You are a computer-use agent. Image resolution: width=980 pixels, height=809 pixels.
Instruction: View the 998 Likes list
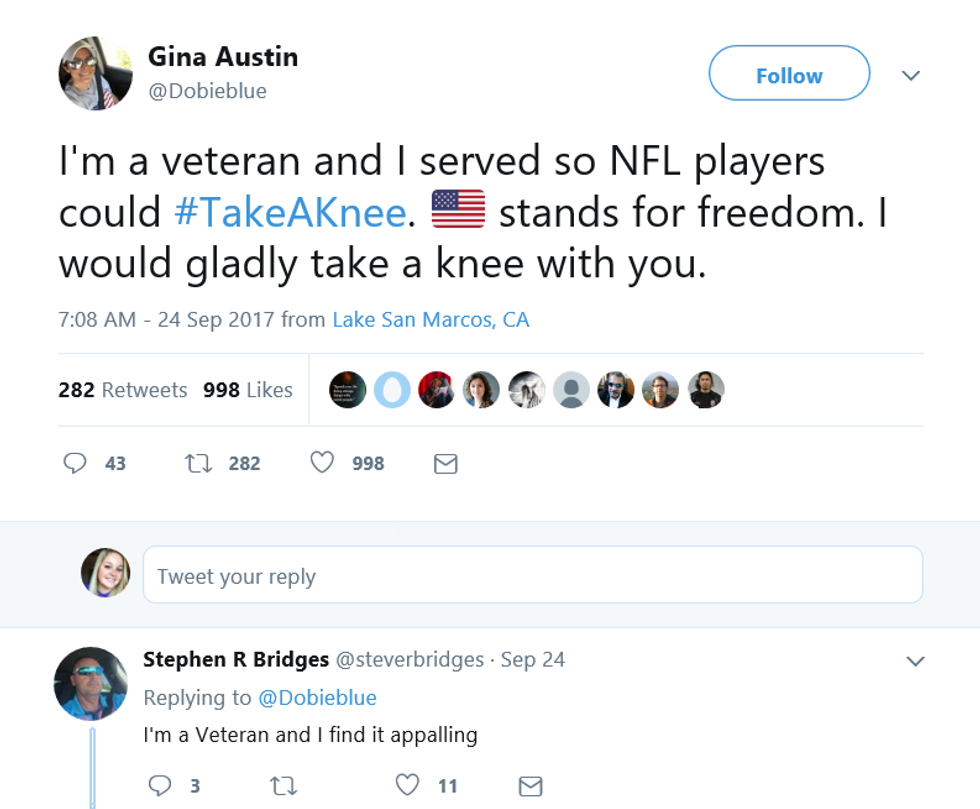pyautogui.click(x=248, y=390)
